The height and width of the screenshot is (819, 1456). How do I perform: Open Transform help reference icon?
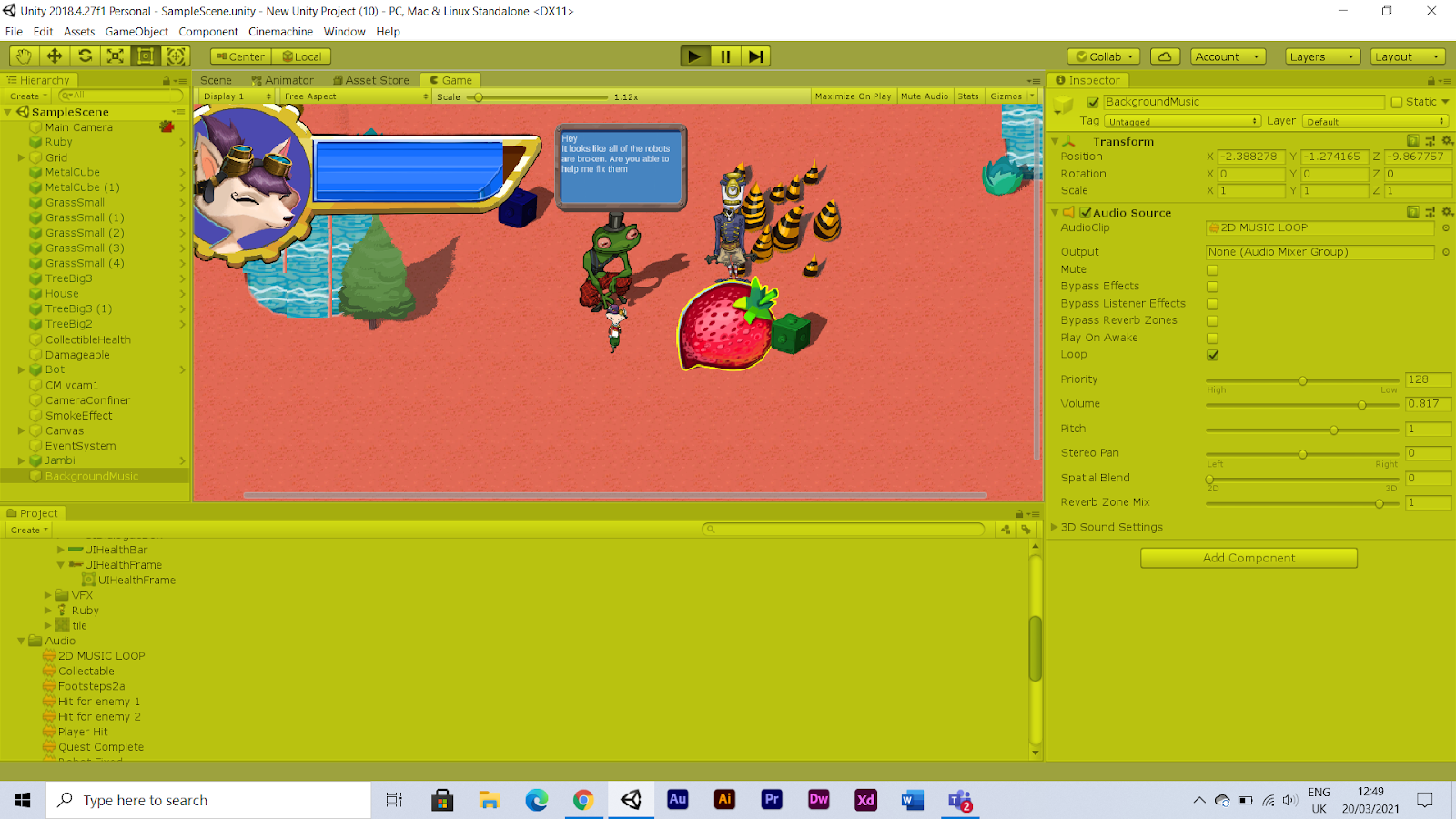click(x=1413, y=141)
